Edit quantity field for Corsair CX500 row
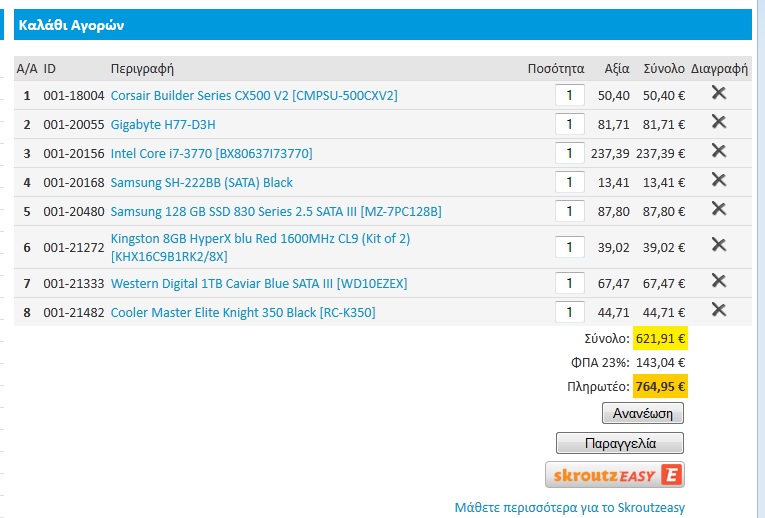The height and width of the screenshot is (518, 765). pos(569,95)
